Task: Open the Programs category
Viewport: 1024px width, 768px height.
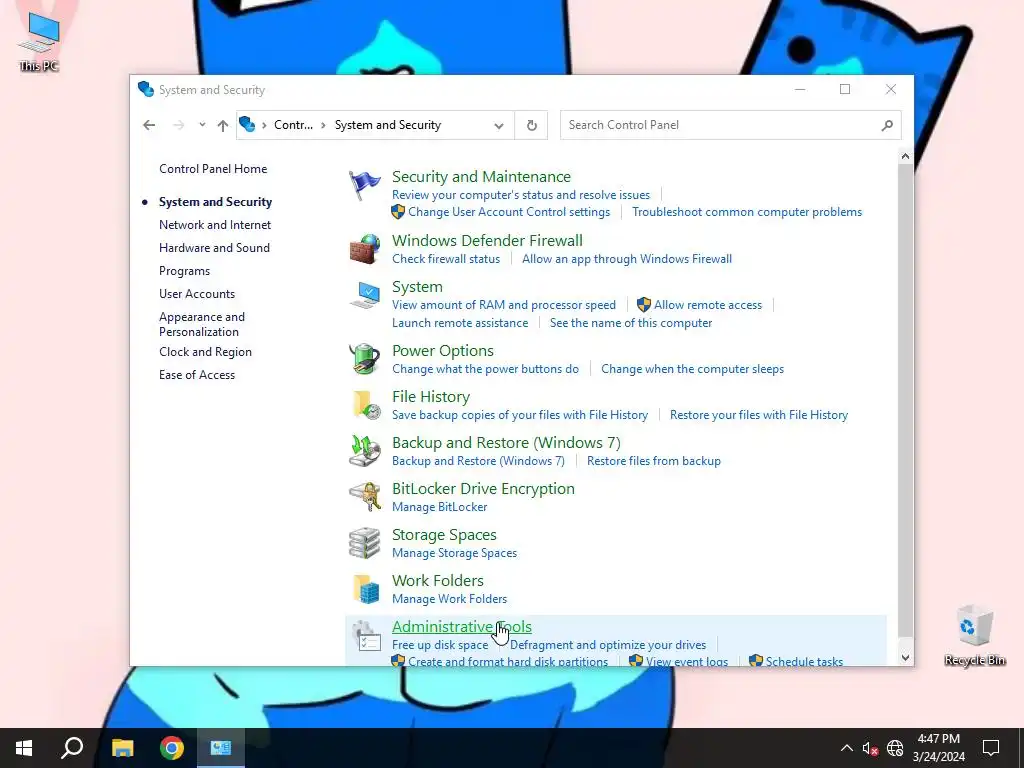Action: tap(184, 271)
